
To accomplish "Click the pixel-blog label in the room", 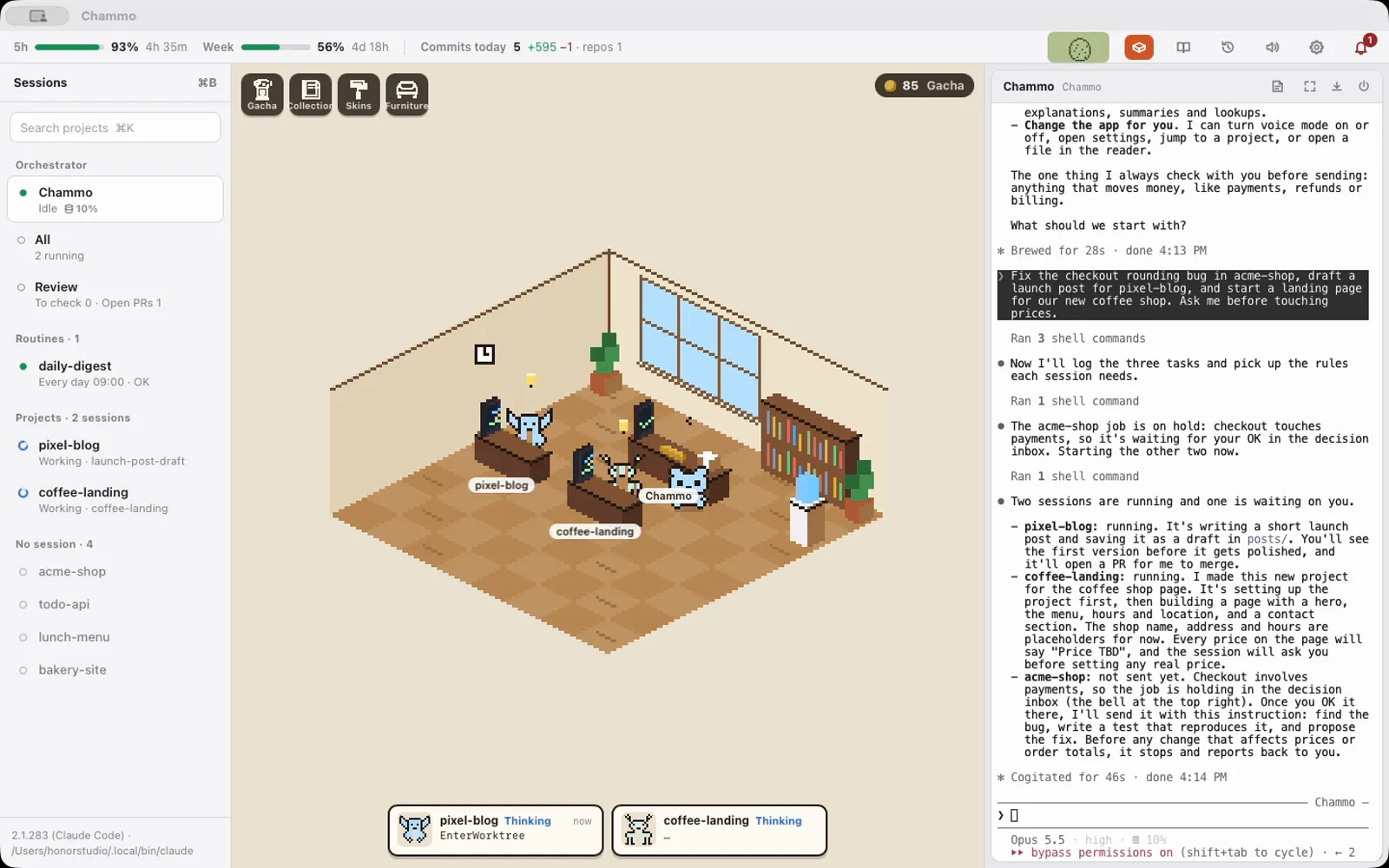I will tap(502, 485).
